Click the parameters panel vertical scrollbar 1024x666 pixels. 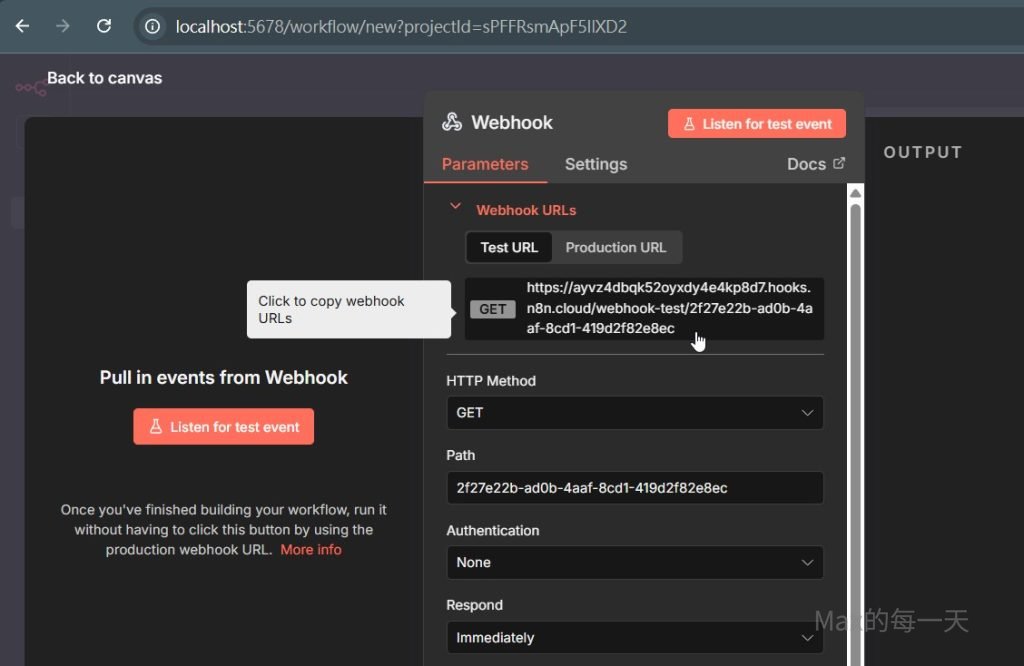coord(855,400)
